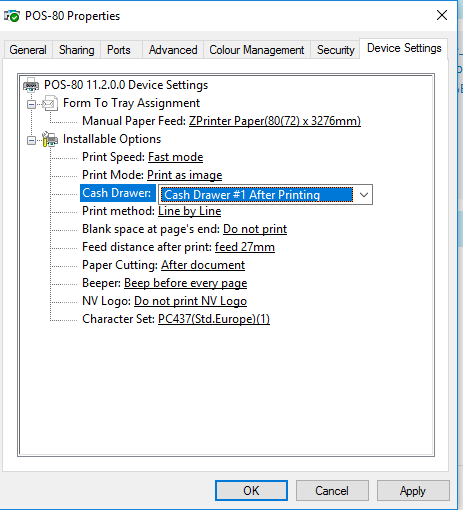Screen dimensions: 463x510
Task: Select the printer icon beside Device Settings root
Action: (x=31, y=85)
